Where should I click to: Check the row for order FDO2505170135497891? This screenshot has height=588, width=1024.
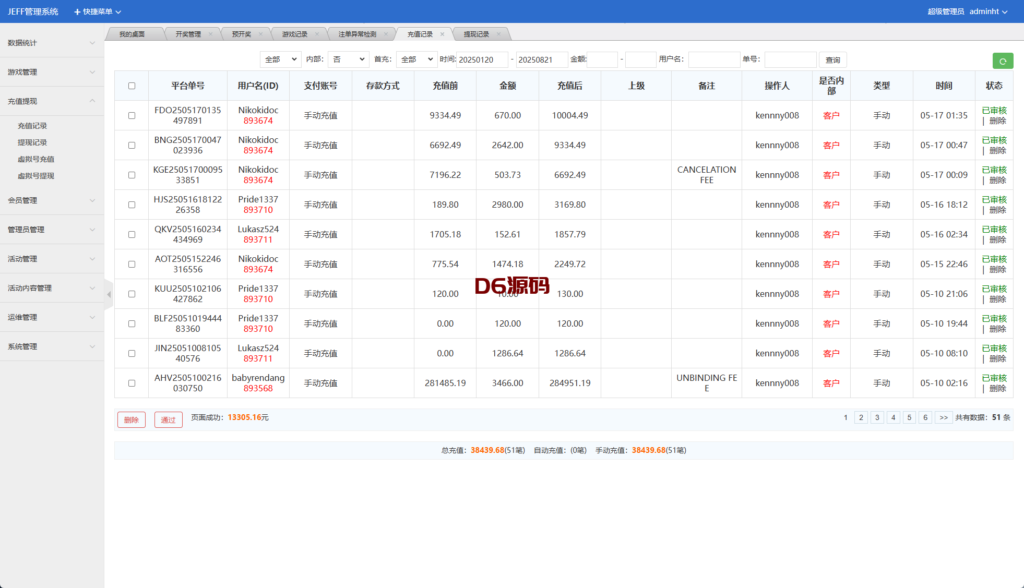click(x=131, y=116)
